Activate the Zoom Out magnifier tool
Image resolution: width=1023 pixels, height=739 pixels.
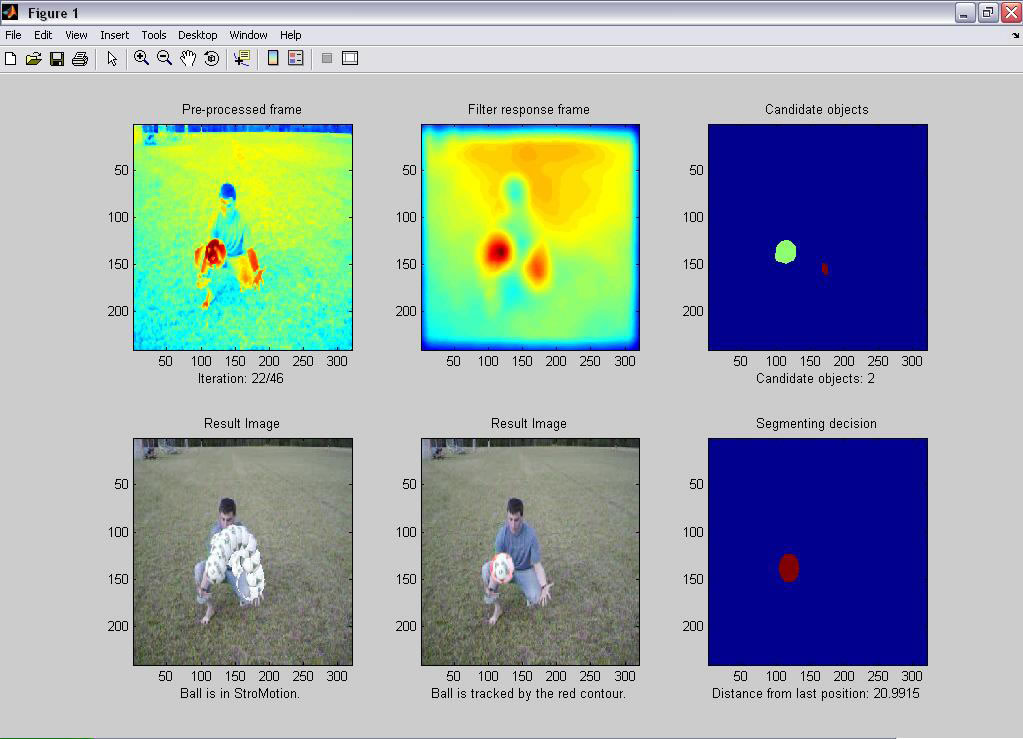pos(164,59)
